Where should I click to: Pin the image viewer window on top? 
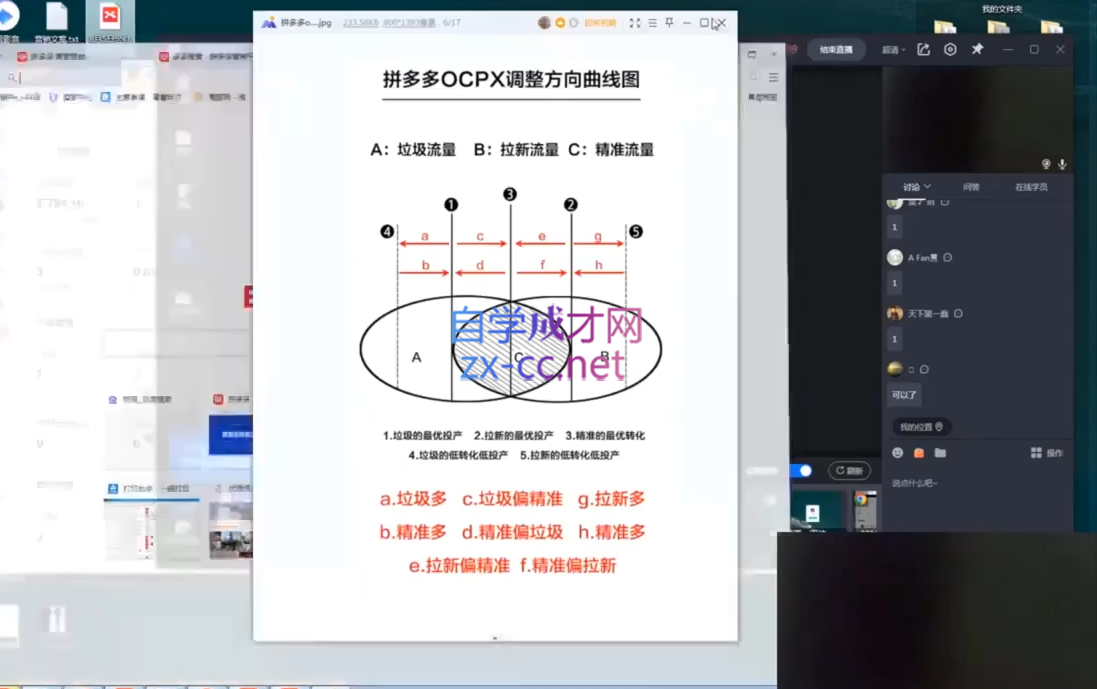pyautogui.click(x=670, y=23)
